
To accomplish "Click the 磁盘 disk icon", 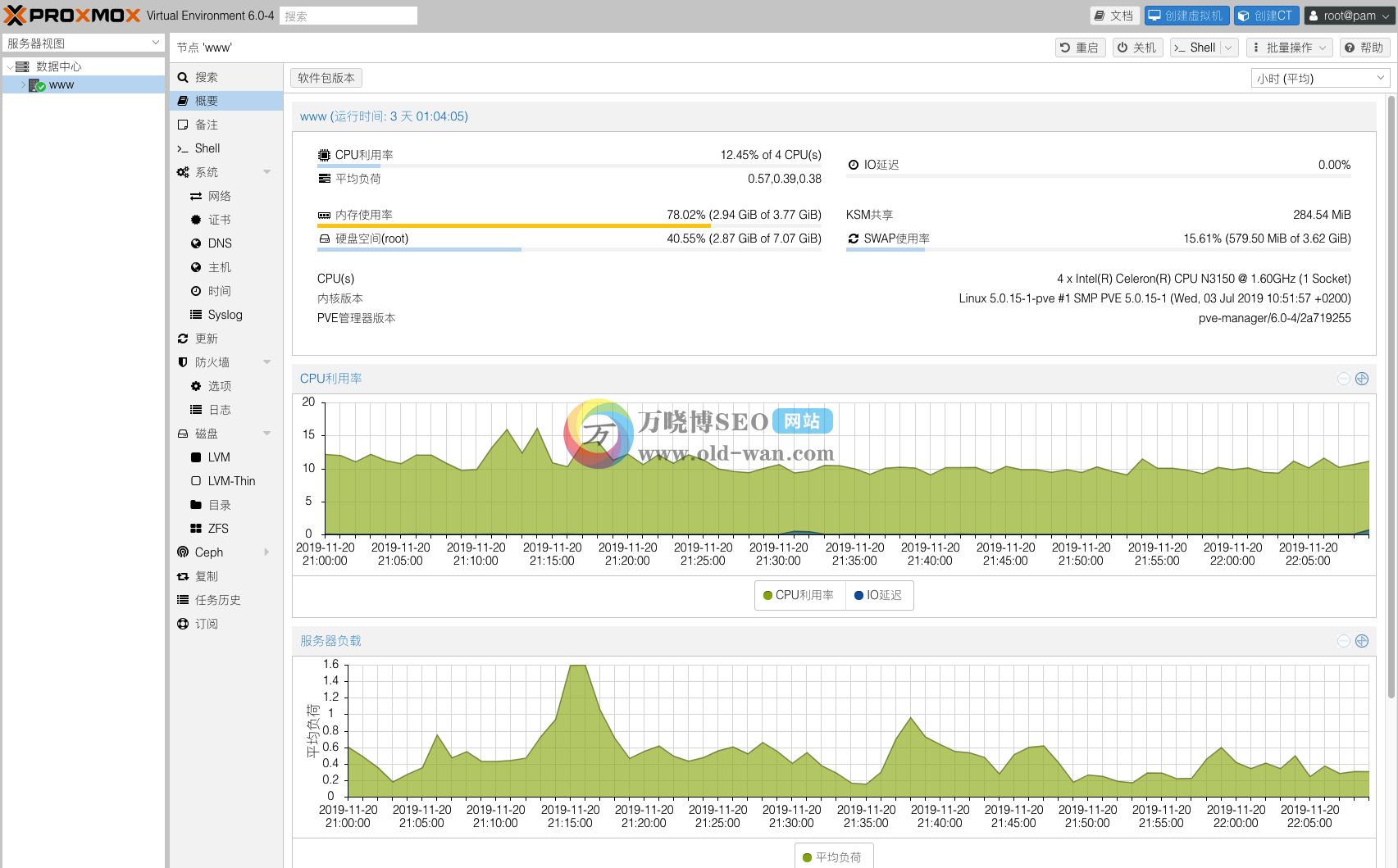I will (x=183, y=434).
